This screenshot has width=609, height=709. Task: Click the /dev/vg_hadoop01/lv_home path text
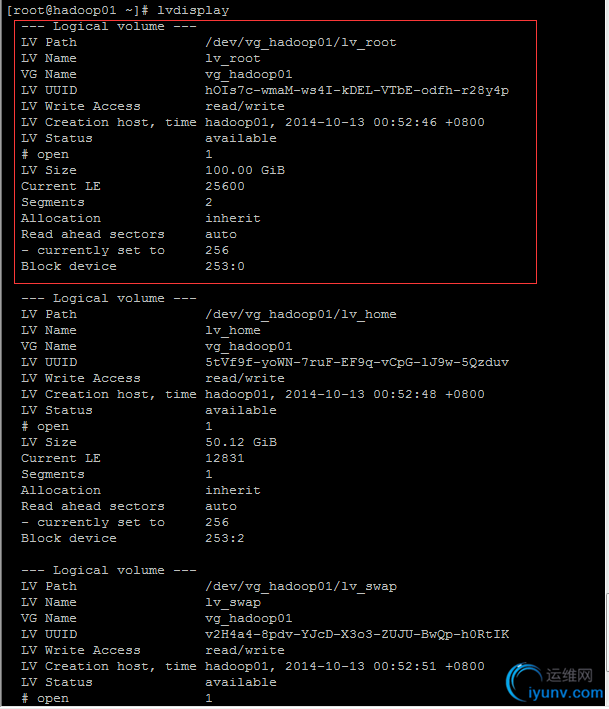(300, 314)
